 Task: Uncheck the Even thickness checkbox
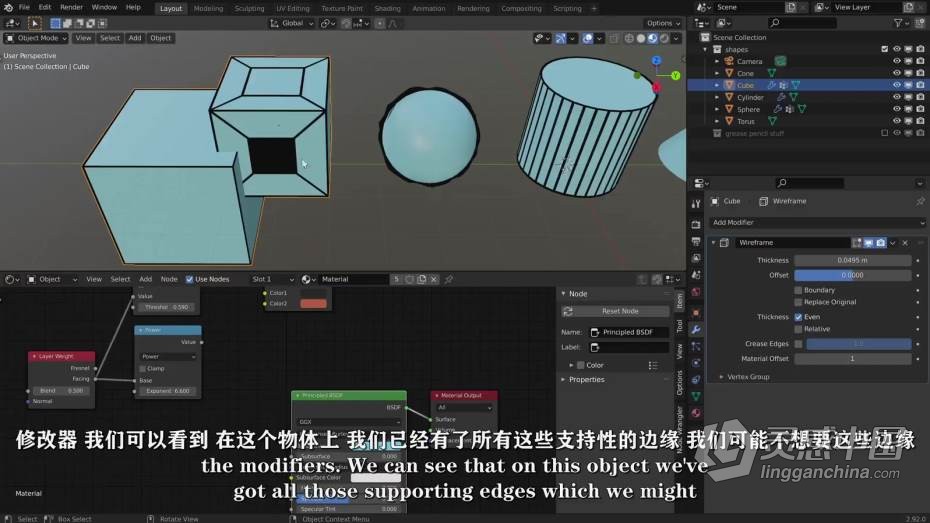798,317
